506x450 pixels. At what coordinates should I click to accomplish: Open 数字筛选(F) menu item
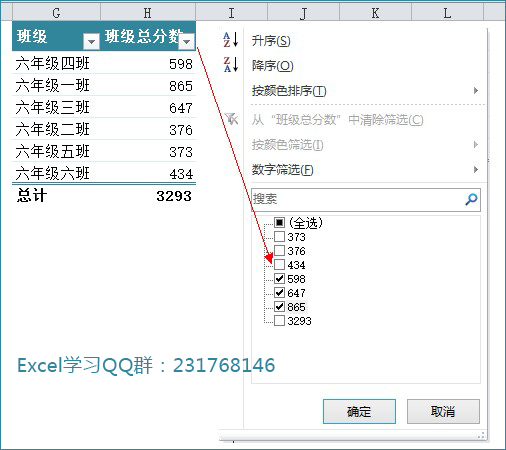coord(282,170)
